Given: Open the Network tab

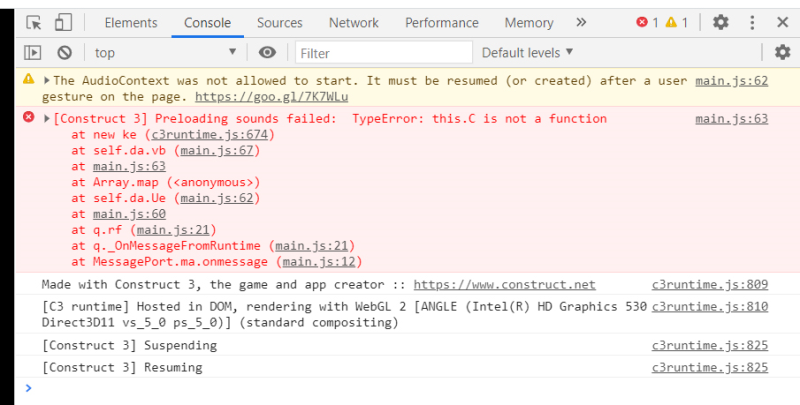Looking at the screenshot, I should pyautogui.click(x=354, y=23).
